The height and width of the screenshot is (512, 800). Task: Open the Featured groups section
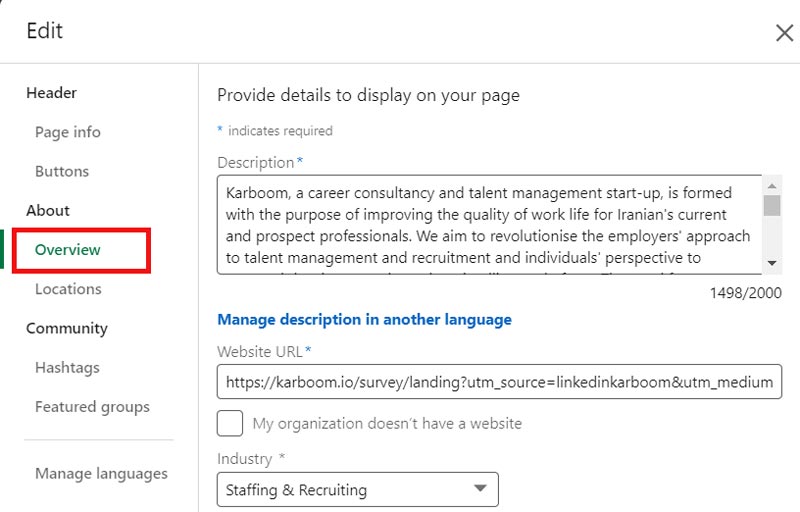[x=92, y=407]
